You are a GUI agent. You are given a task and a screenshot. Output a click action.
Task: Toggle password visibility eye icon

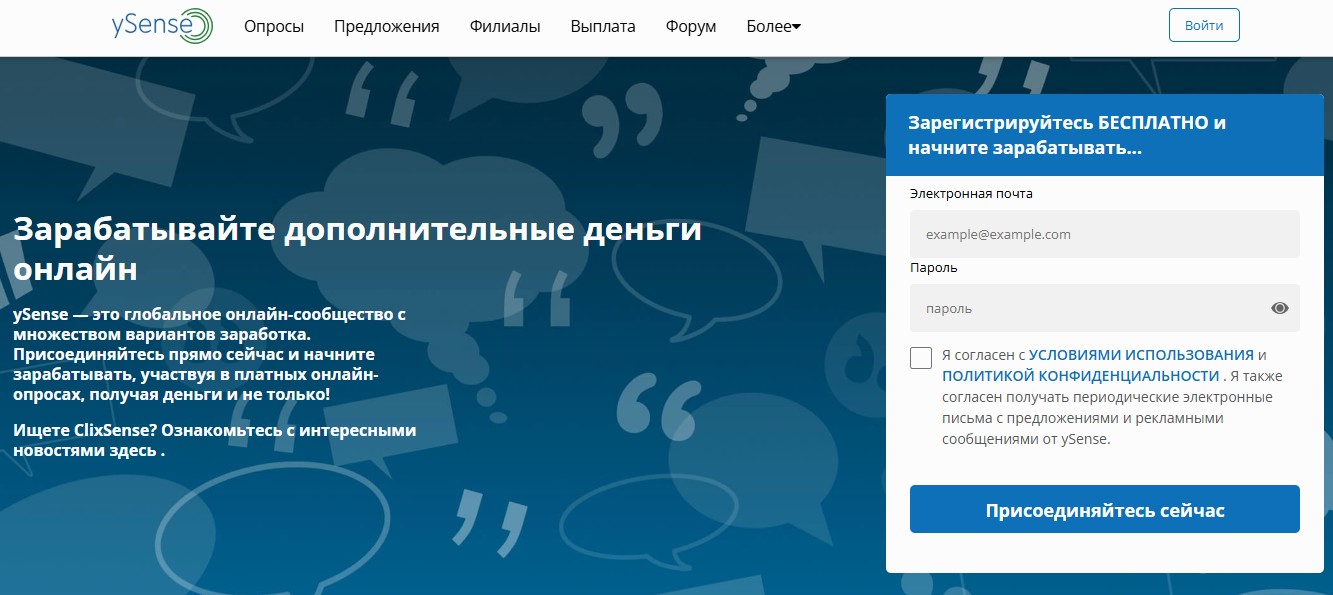point(1280,308)
